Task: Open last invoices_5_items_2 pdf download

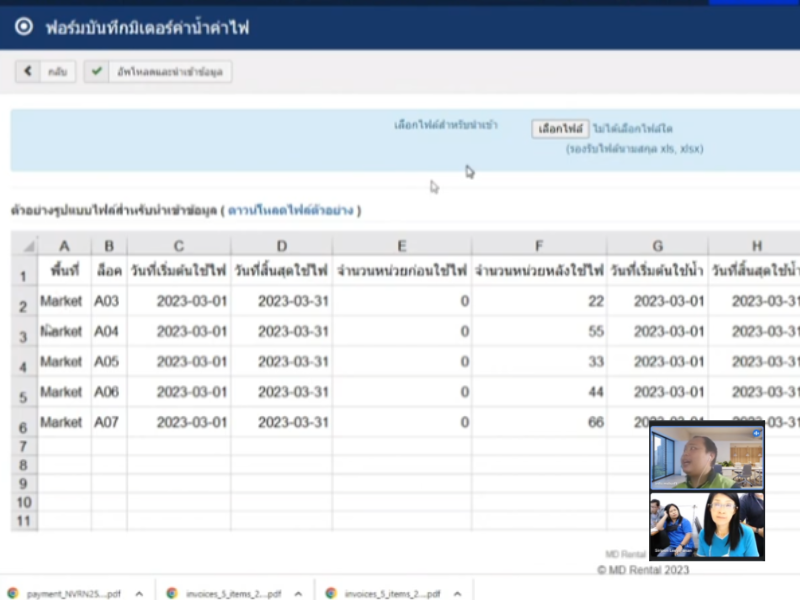Action: [x=392, y=594]
